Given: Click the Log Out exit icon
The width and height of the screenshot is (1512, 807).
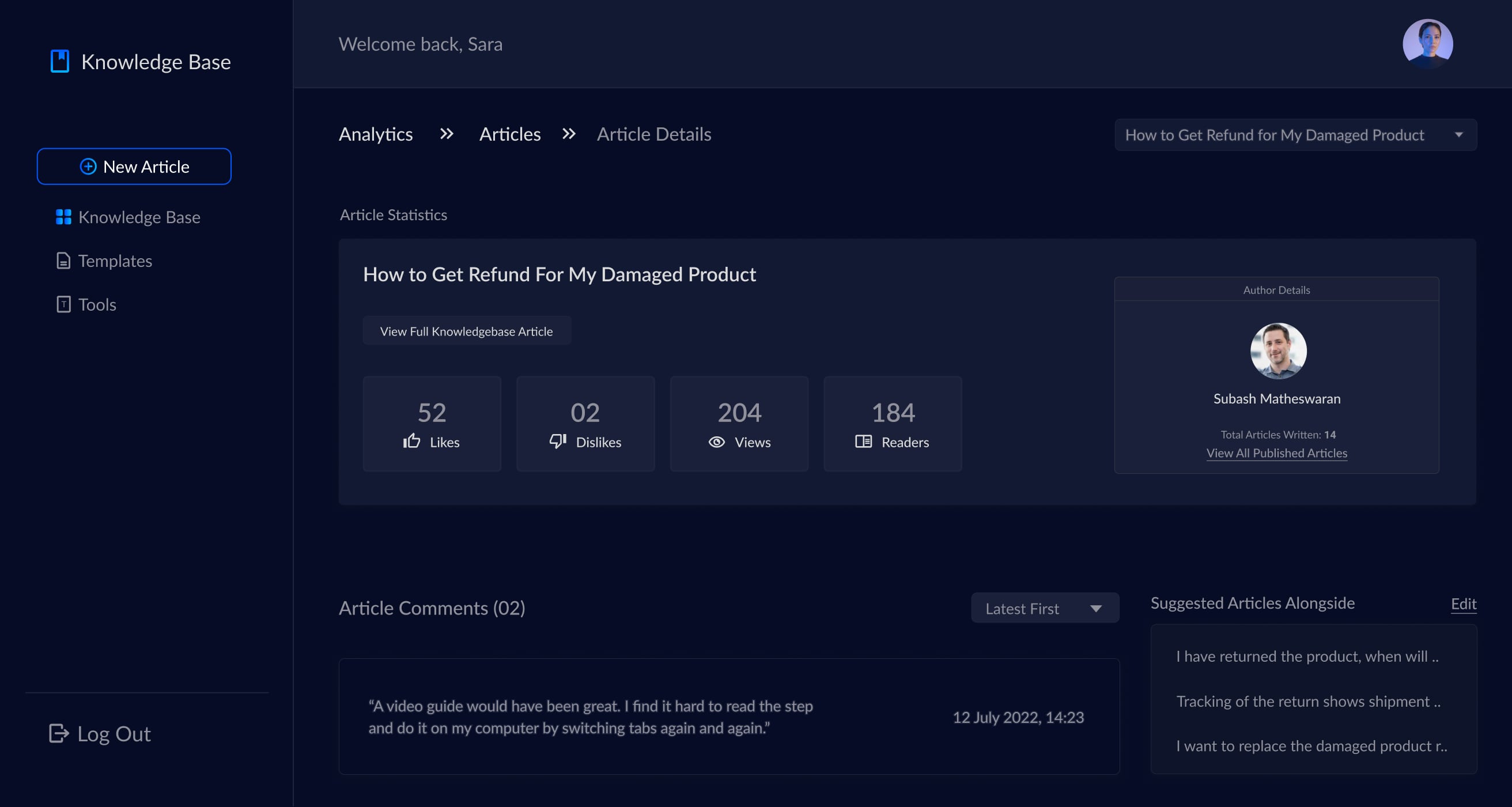Looking at the screenshot, I should pyautogui.click(x=59, y=734).
